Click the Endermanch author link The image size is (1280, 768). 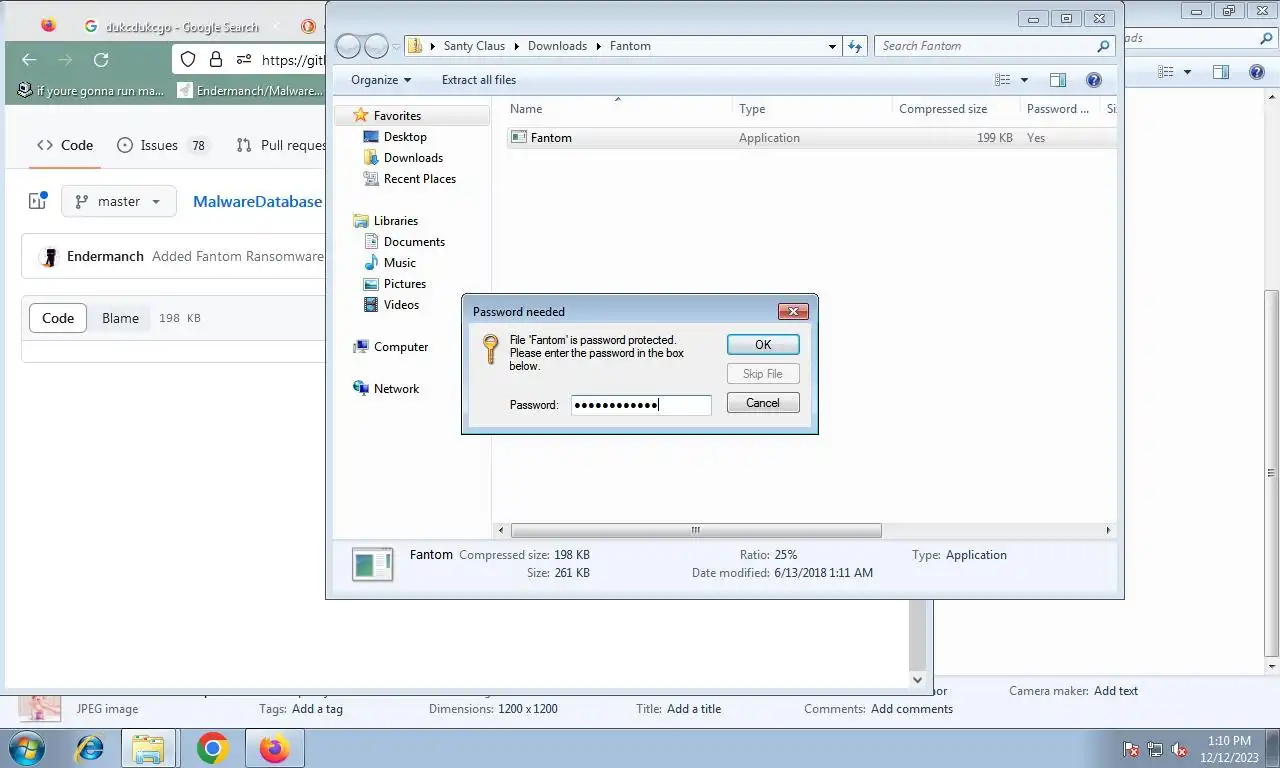(105, 256)
